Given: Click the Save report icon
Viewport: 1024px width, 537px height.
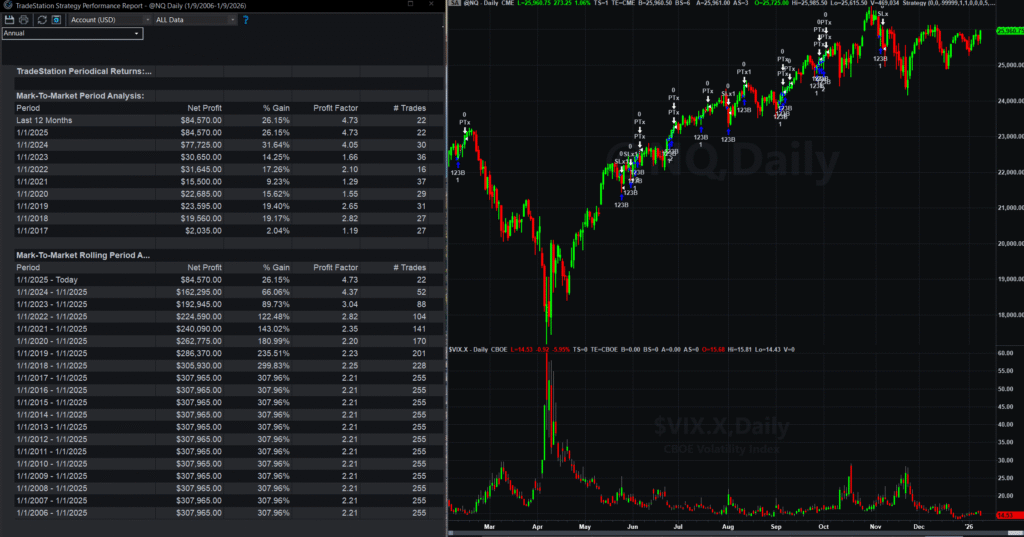Looking at the screenshot, I should tap(9, 19).
